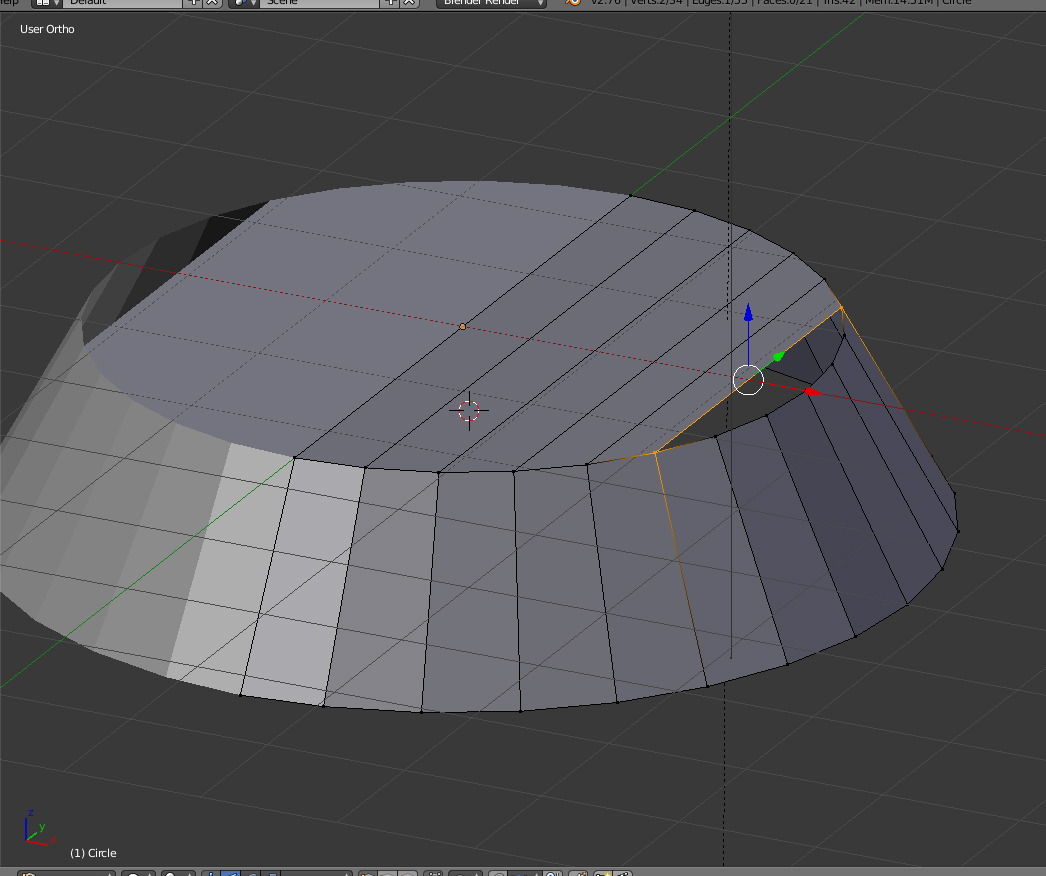
Task: Click the Scene selector field
Action: click(320, 3)
